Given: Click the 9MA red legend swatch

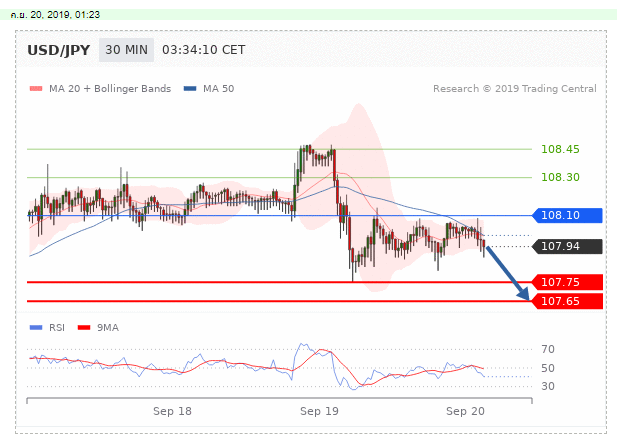Looking at the screenshot, I should [x=84, y=327].
